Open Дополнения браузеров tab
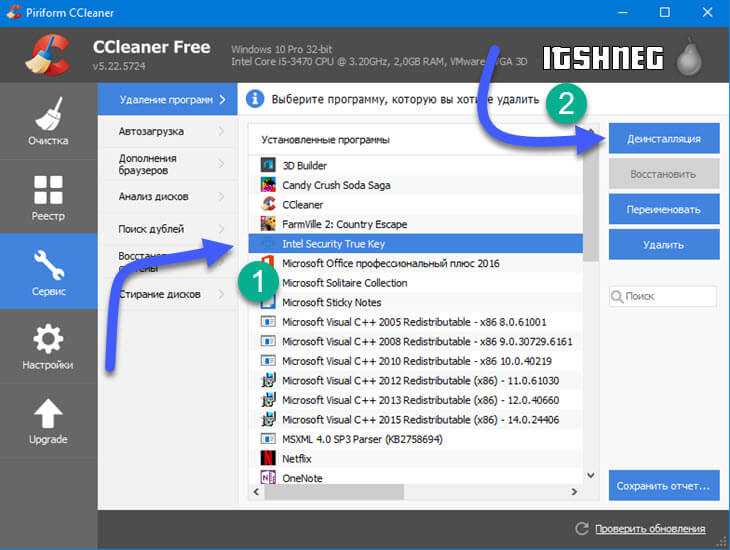Image resolution: width=730 pixels, height=550 pixels. point(168,164)
